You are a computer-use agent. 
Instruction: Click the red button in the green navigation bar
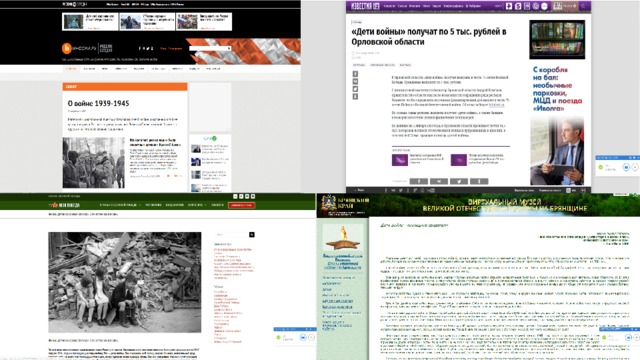click(242, 205)
